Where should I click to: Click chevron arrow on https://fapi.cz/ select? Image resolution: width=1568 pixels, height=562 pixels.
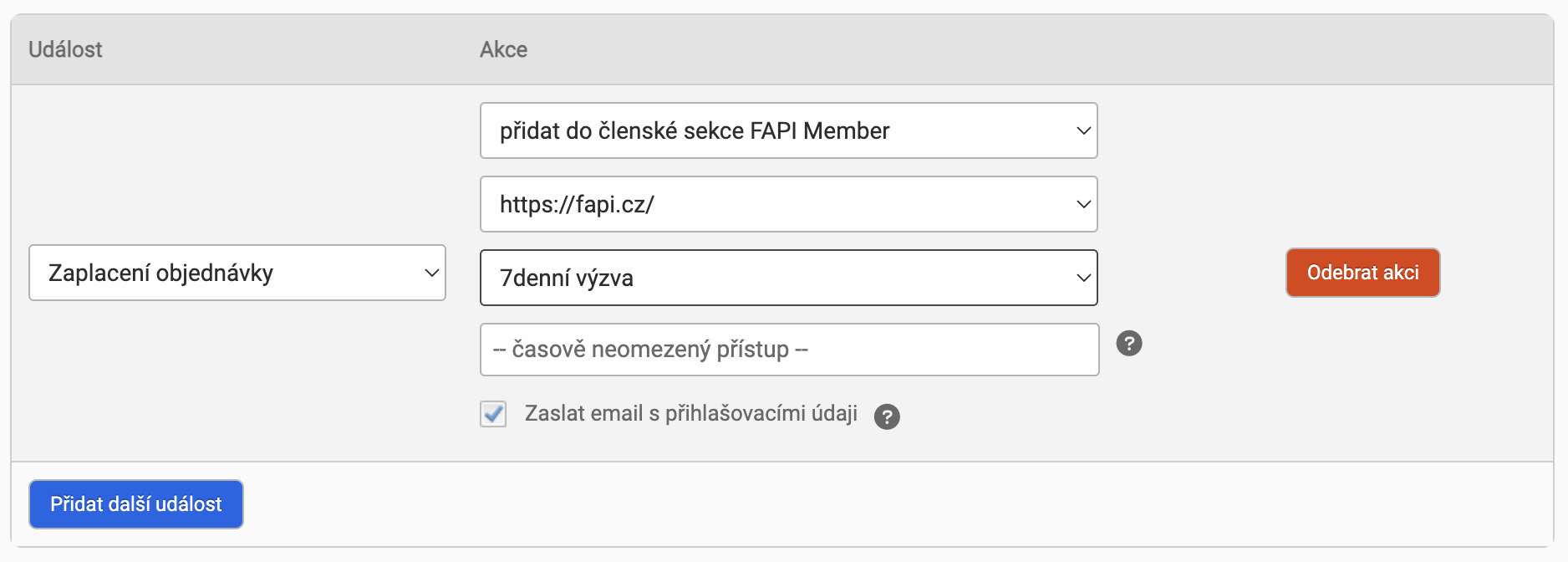[x=1083, y=204]
